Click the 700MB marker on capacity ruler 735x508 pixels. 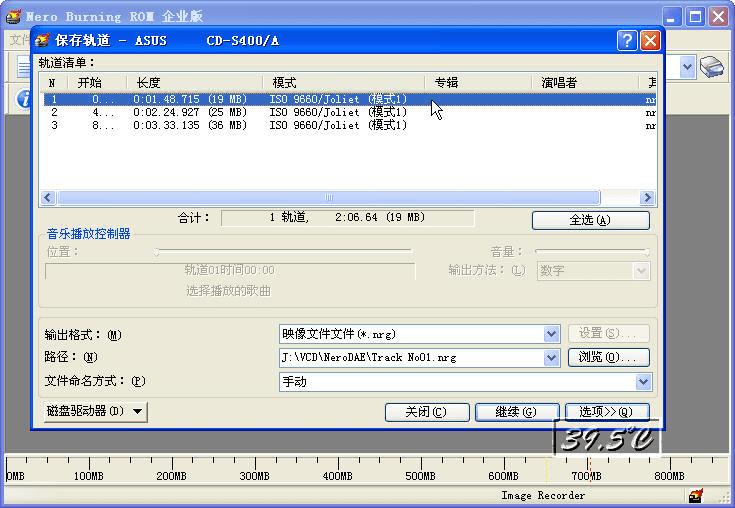586,476
